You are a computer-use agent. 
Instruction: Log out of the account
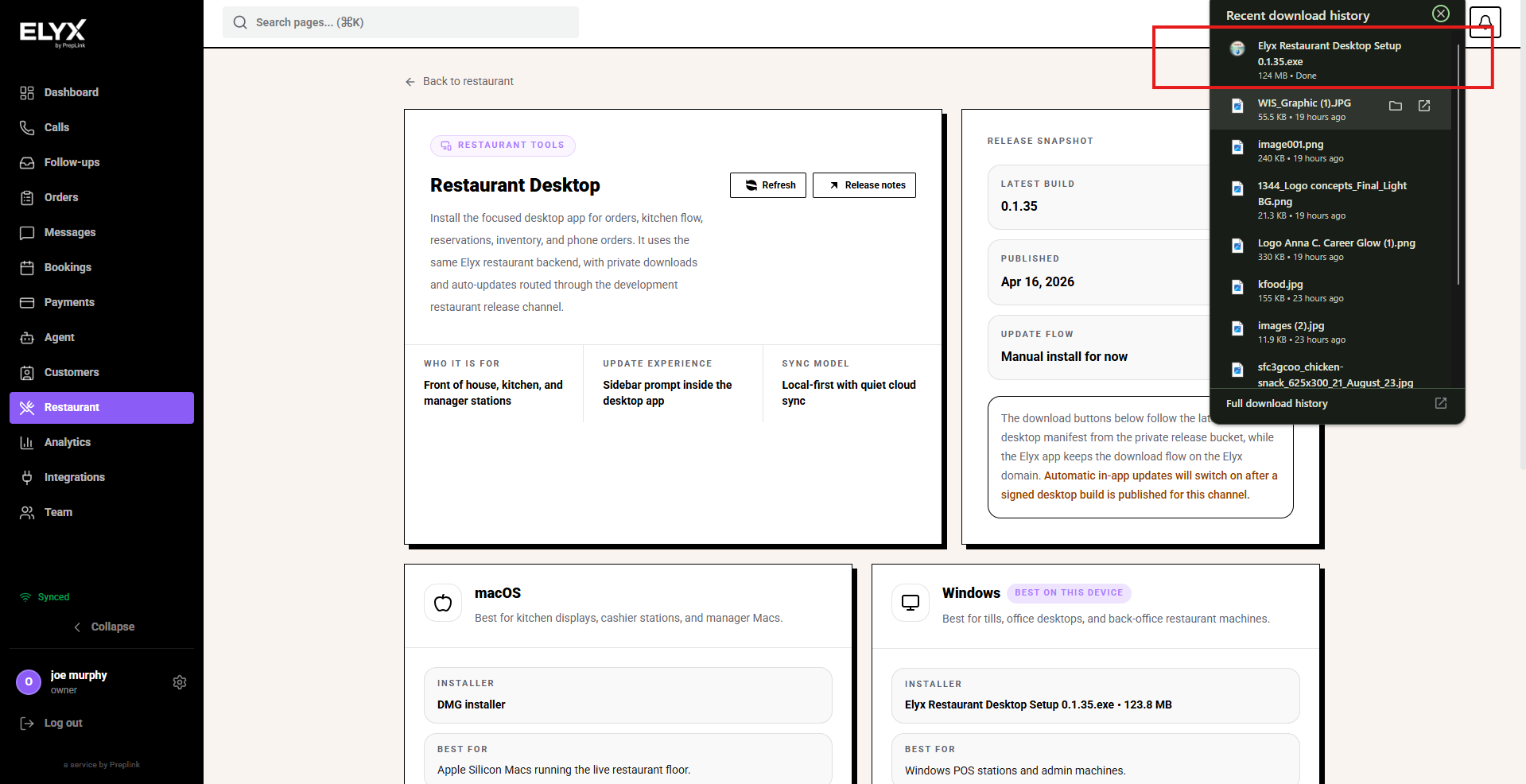tap(52, 723)
